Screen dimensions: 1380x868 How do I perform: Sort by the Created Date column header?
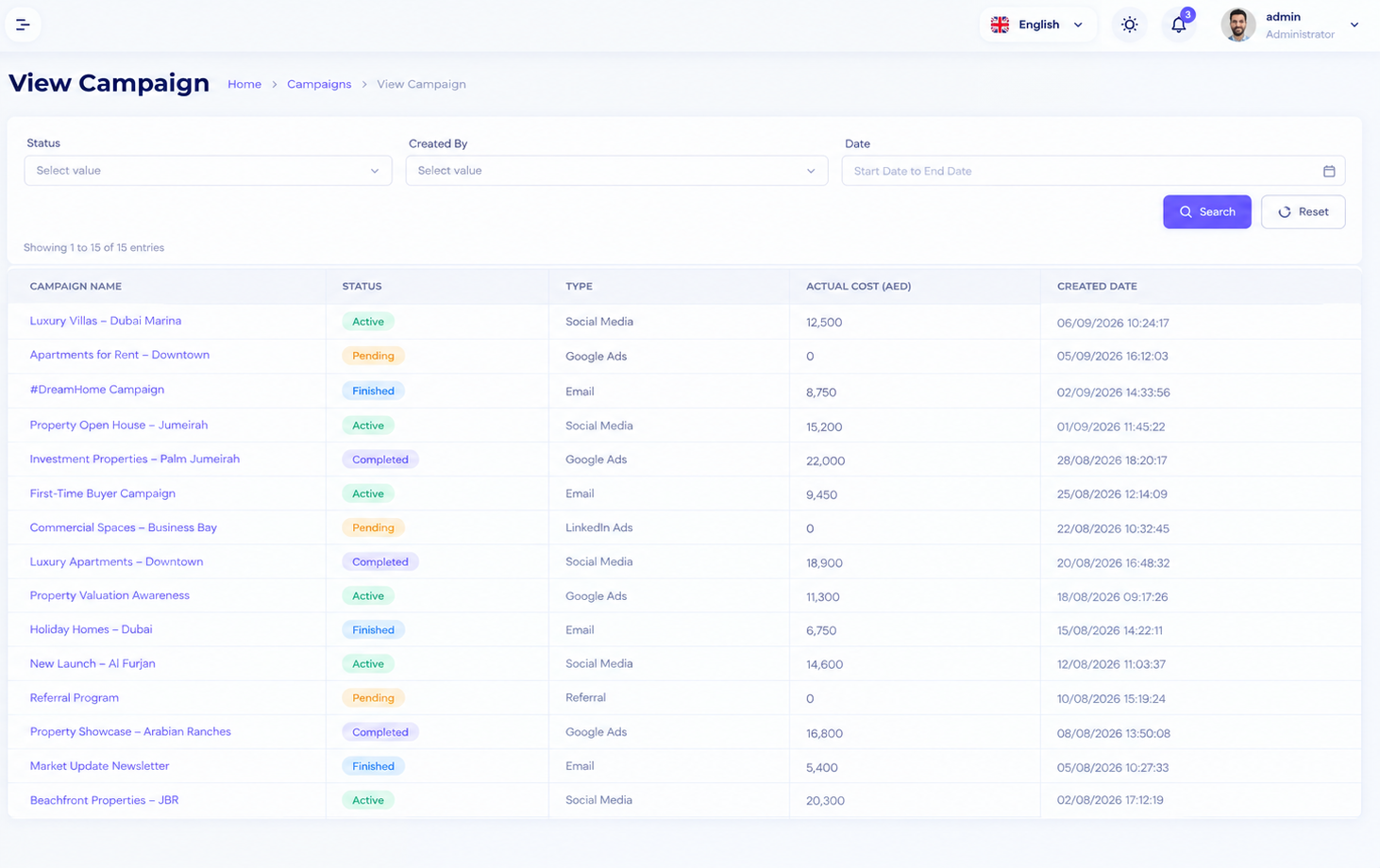1097,286
